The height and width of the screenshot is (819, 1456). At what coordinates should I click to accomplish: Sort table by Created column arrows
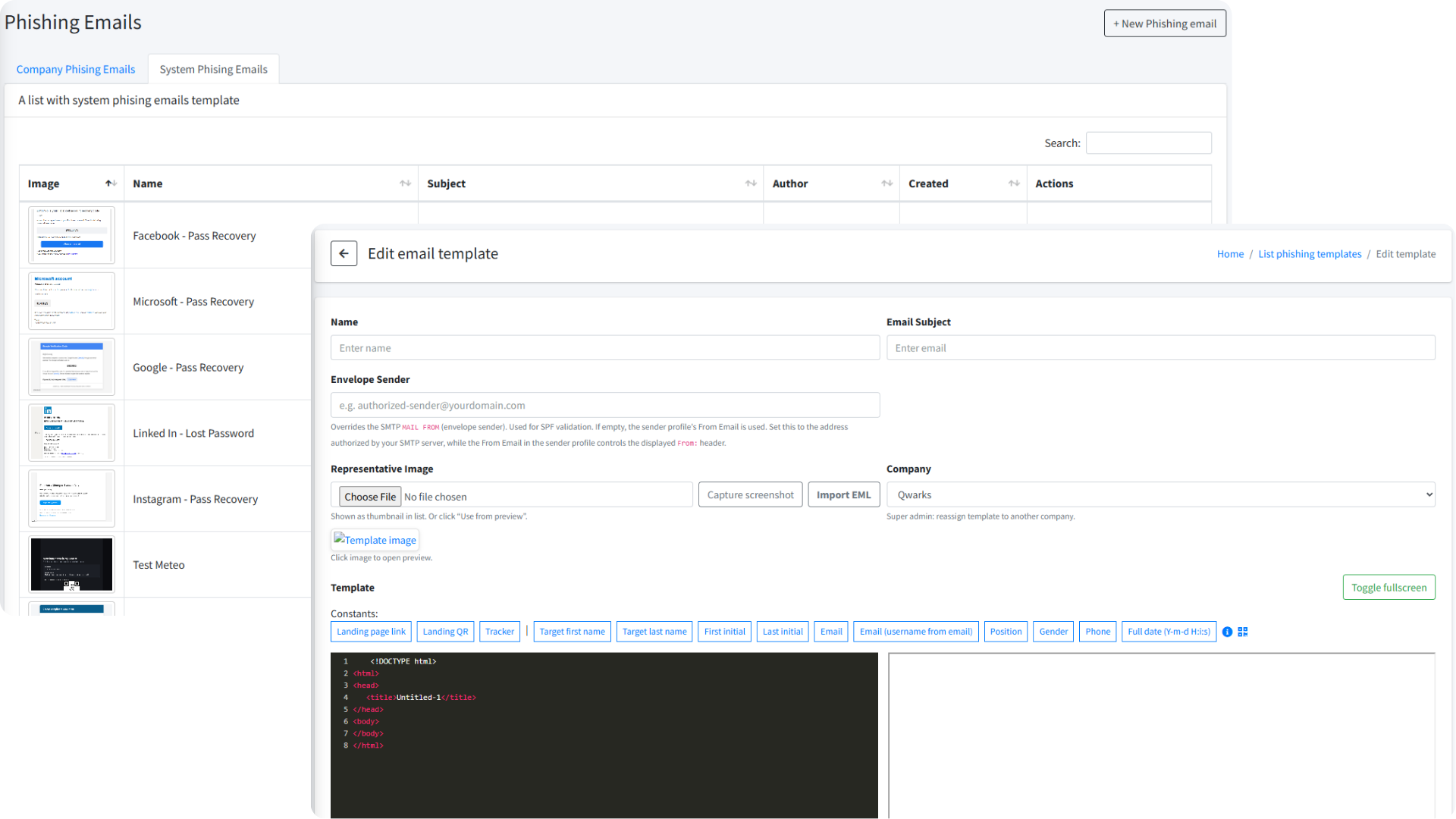point(1014,184)
